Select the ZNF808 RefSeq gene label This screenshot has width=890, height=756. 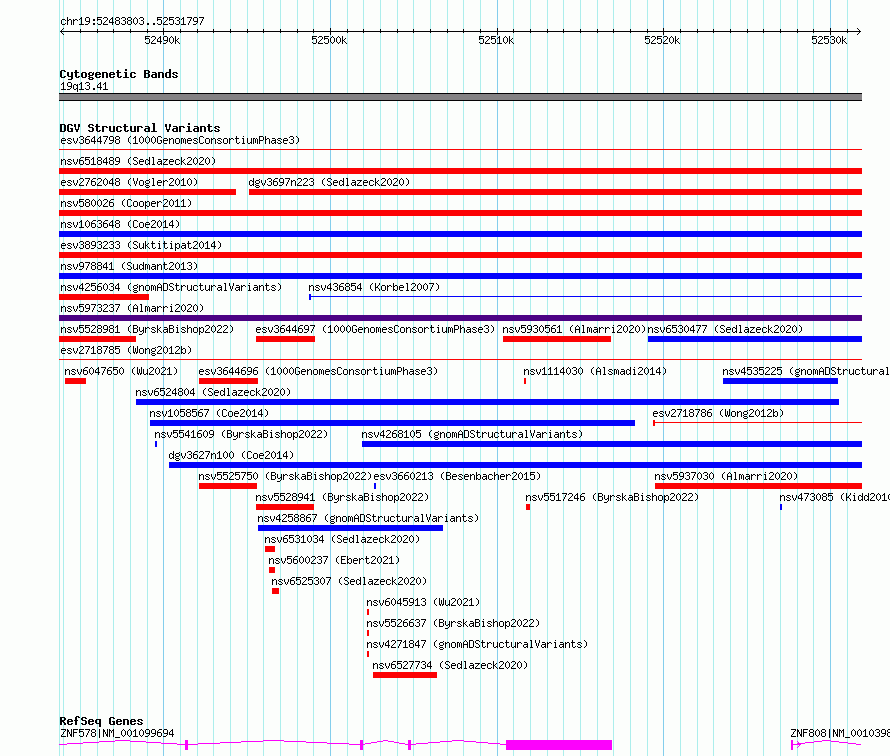840,733
